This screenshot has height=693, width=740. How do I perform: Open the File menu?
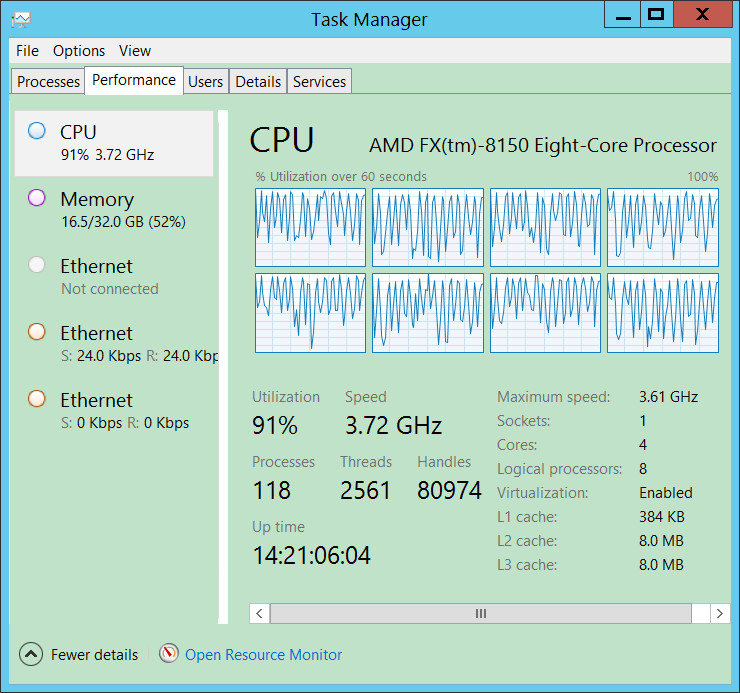coord(27,51)
